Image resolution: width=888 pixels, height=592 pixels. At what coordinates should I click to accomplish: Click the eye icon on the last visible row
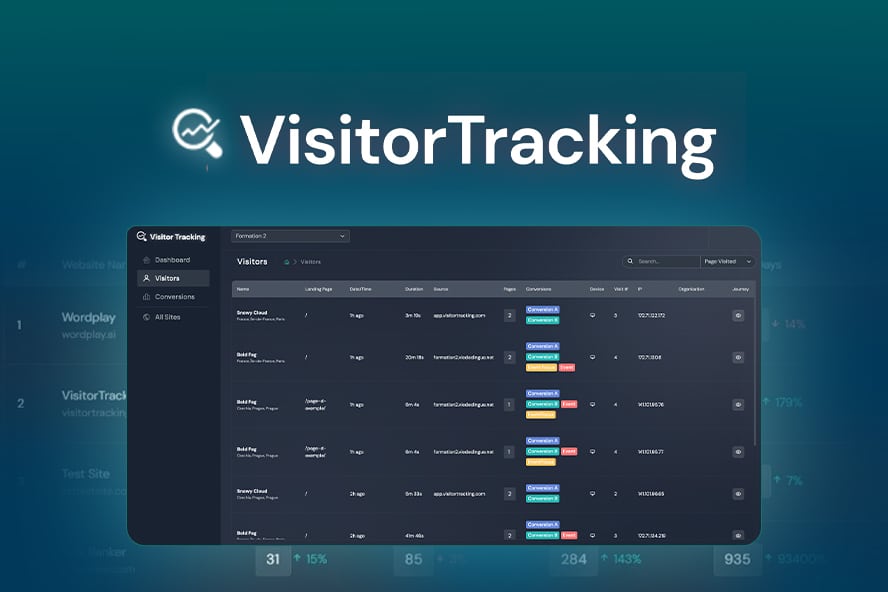(738, 534)
